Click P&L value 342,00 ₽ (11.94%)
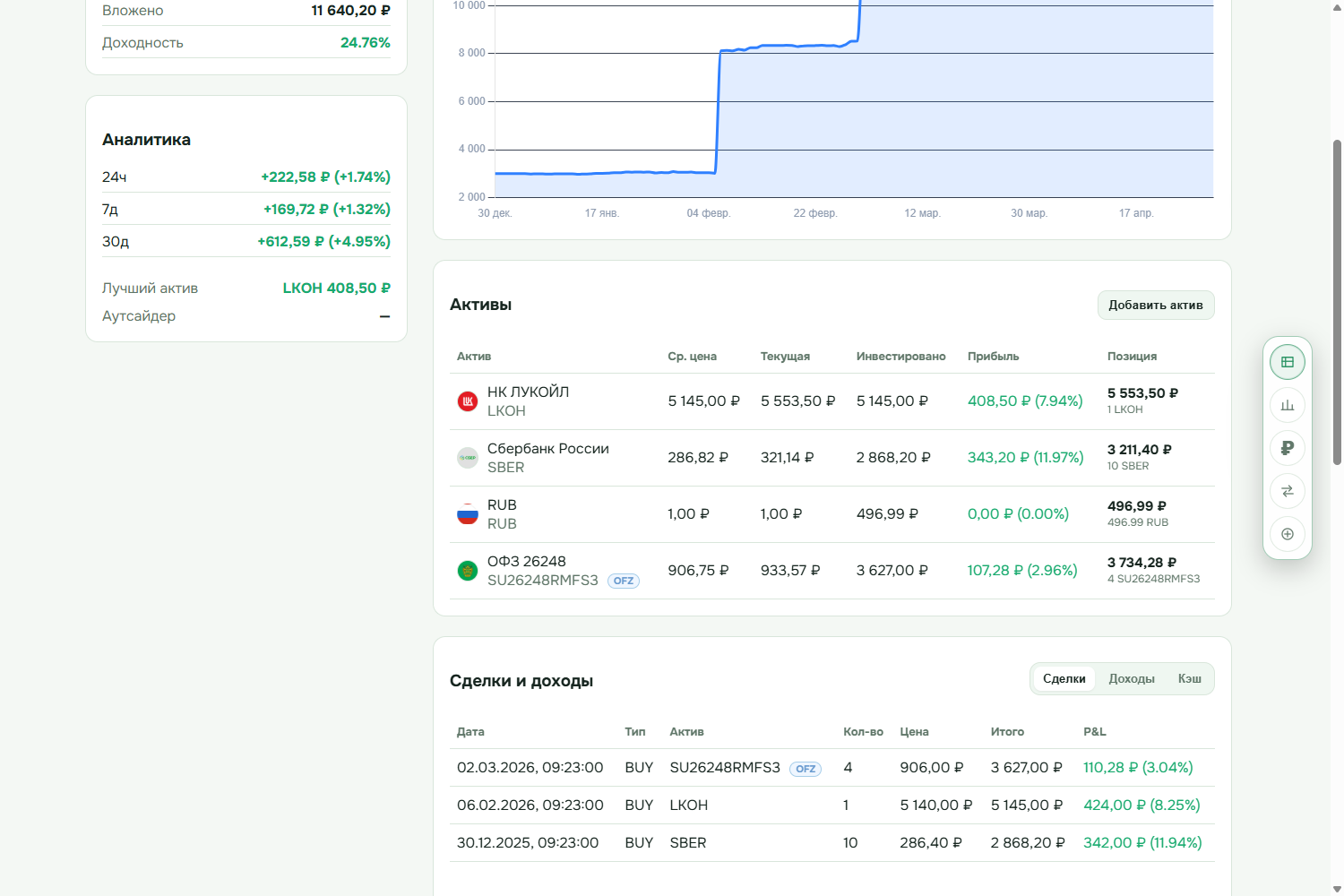 1142,842
